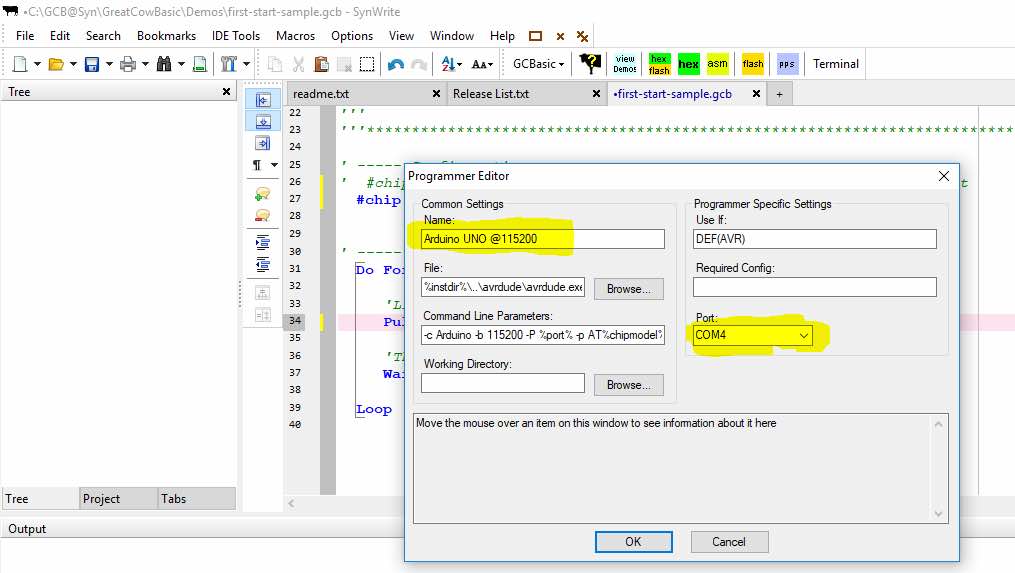Open the File menu
Screen dimensions: 1015x573
(x=25, y=36)
